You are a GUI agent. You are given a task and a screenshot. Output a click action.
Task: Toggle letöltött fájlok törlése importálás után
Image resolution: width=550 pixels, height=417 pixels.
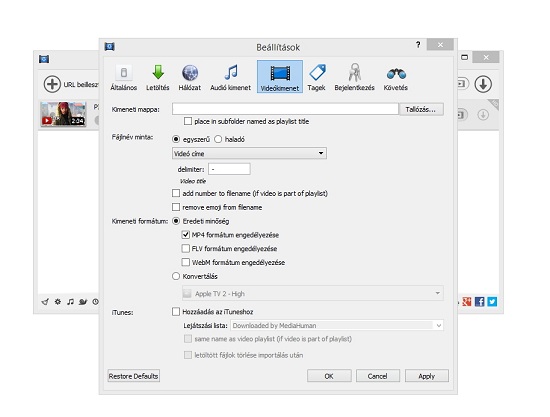[188, 355]
